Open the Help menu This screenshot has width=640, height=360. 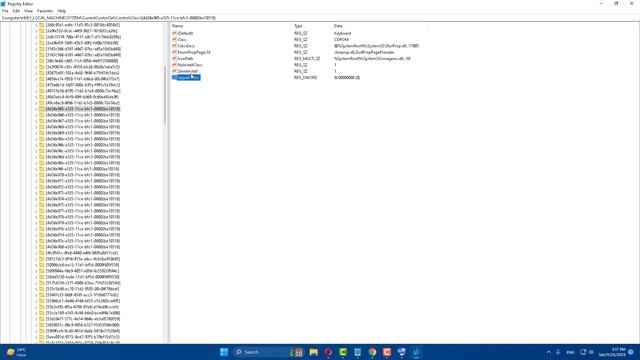pyautogui.click(x=62, y=11)
